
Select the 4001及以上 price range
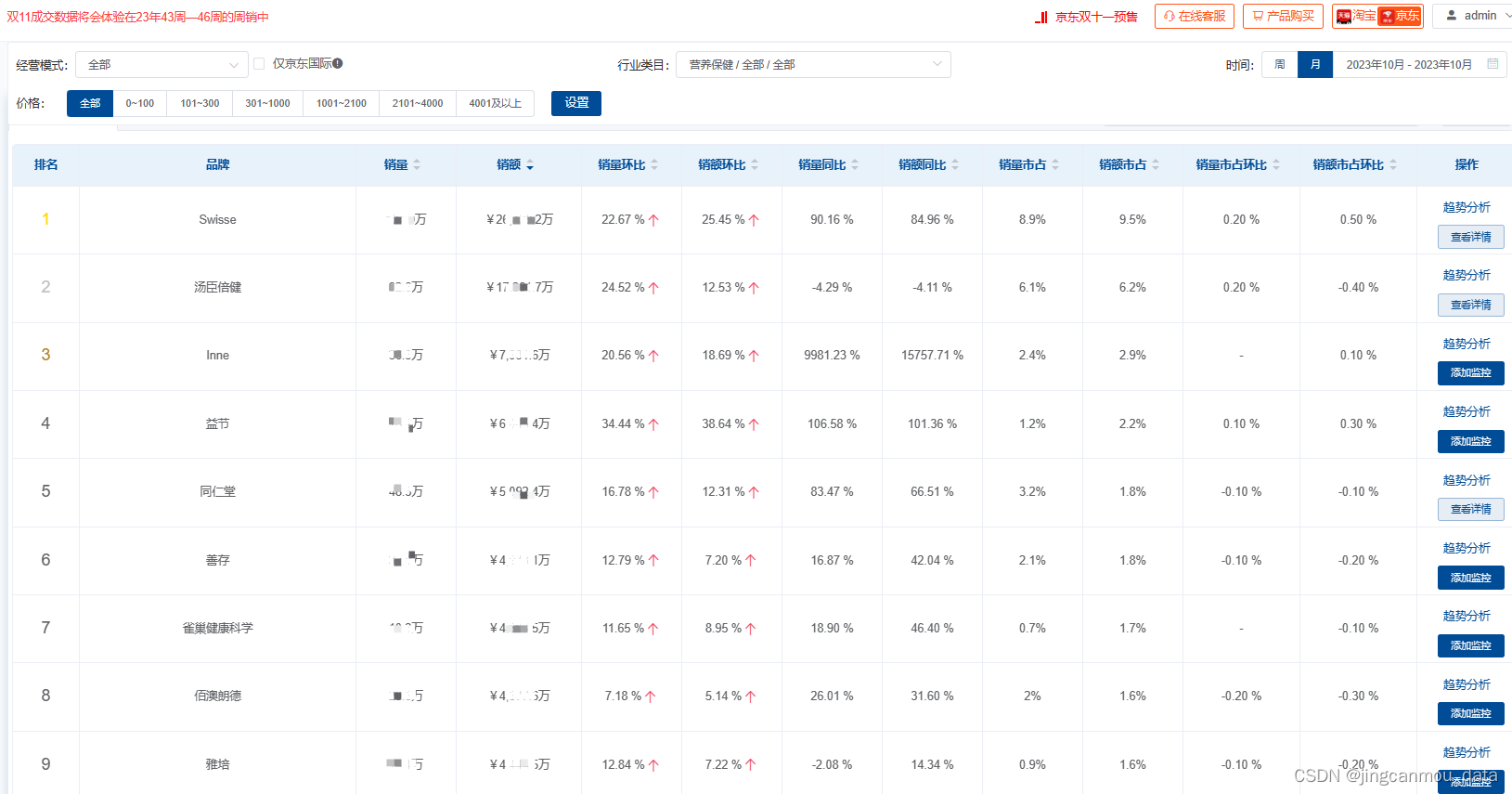(495, 103)
